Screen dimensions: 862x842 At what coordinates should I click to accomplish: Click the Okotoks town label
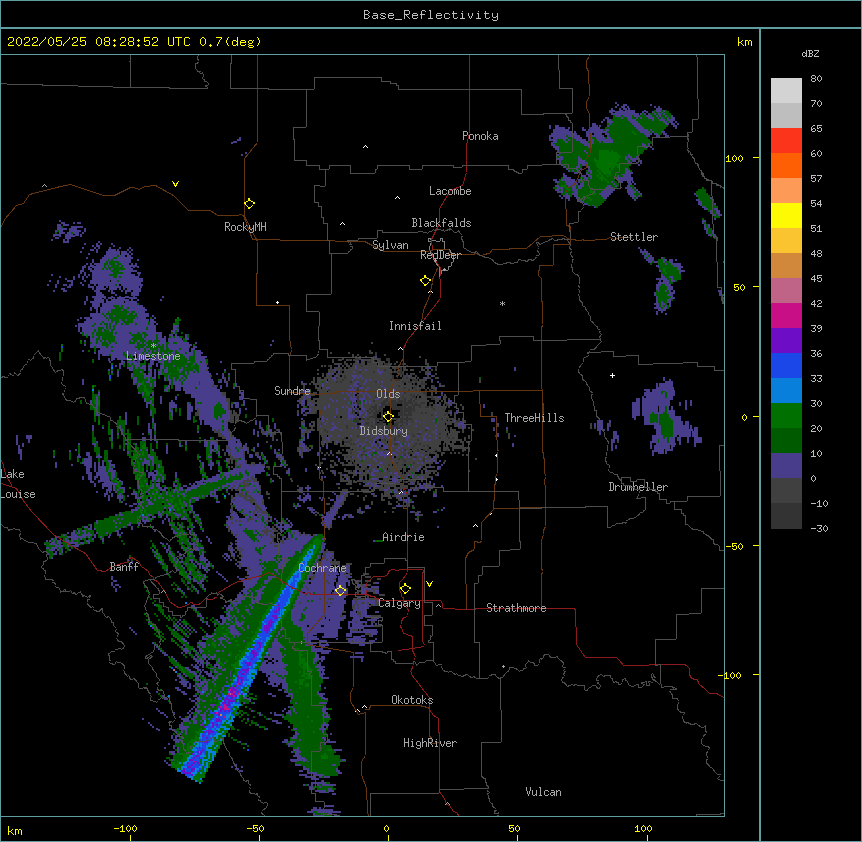click(x=412, y=700)
